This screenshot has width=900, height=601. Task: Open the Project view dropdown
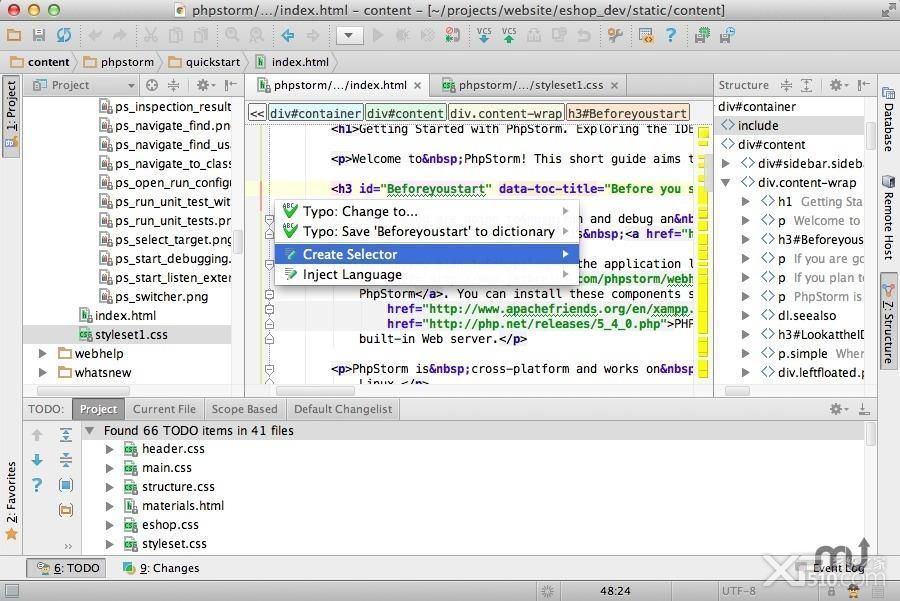83,86
